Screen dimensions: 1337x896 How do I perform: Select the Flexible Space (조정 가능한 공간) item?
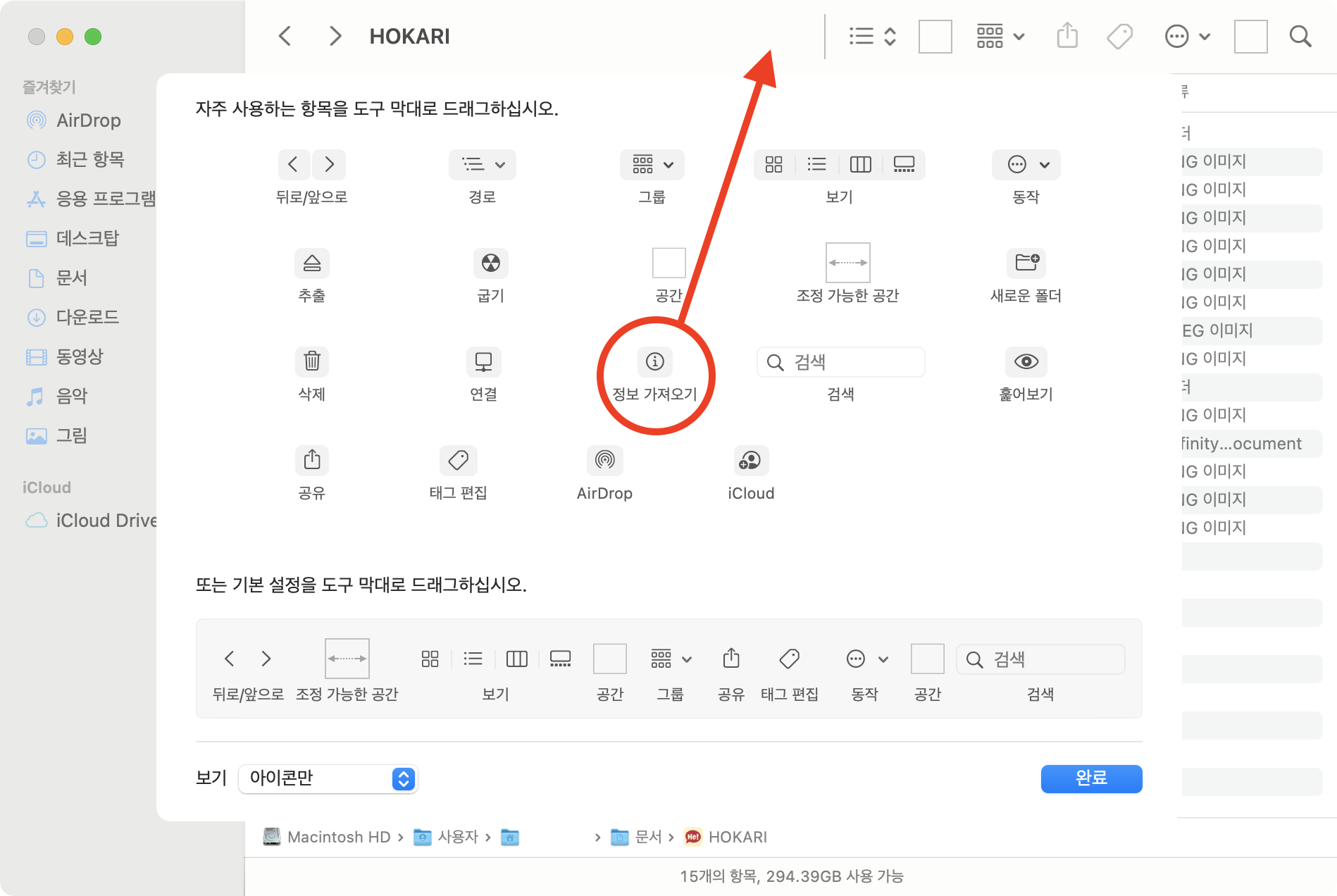click(x=848, y=263)
